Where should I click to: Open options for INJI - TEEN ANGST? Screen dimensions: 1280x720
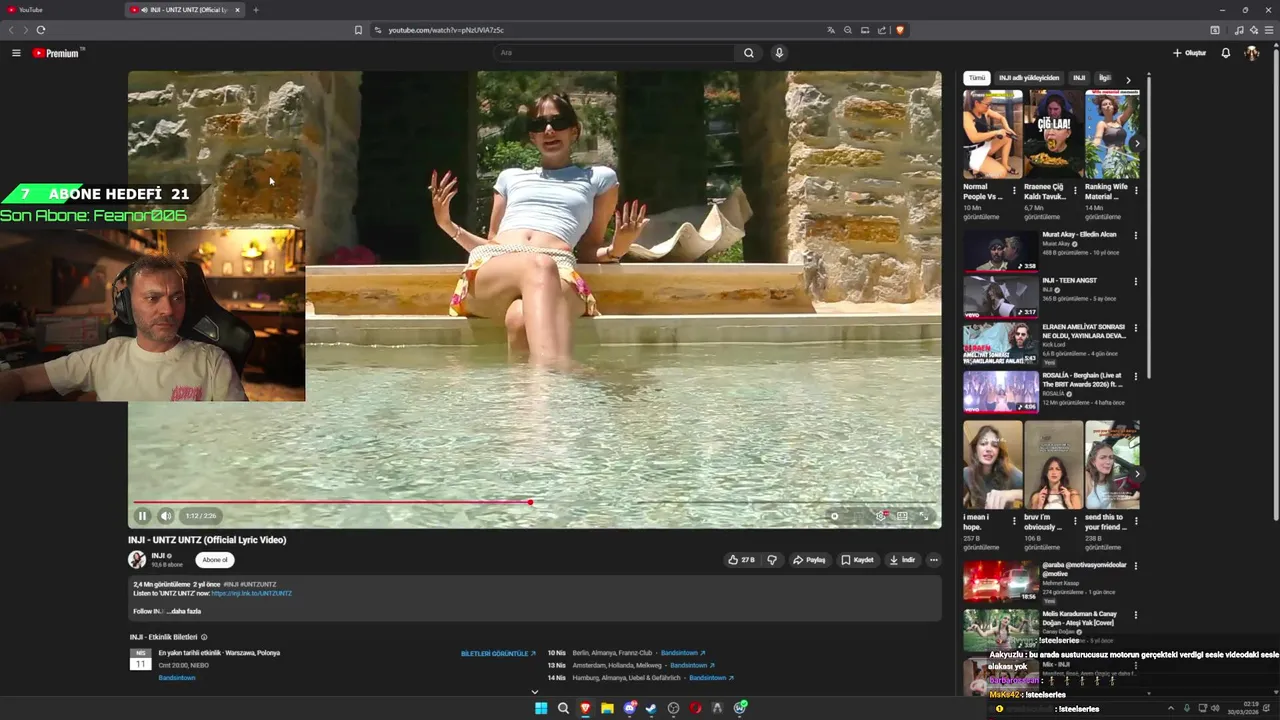(1135, 282)
